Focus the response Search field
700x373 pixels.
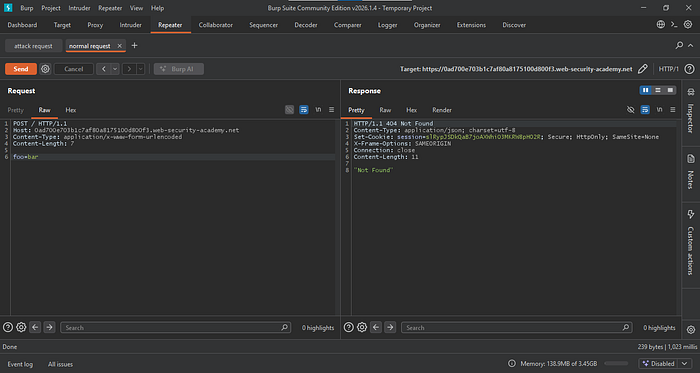(517, 327)
